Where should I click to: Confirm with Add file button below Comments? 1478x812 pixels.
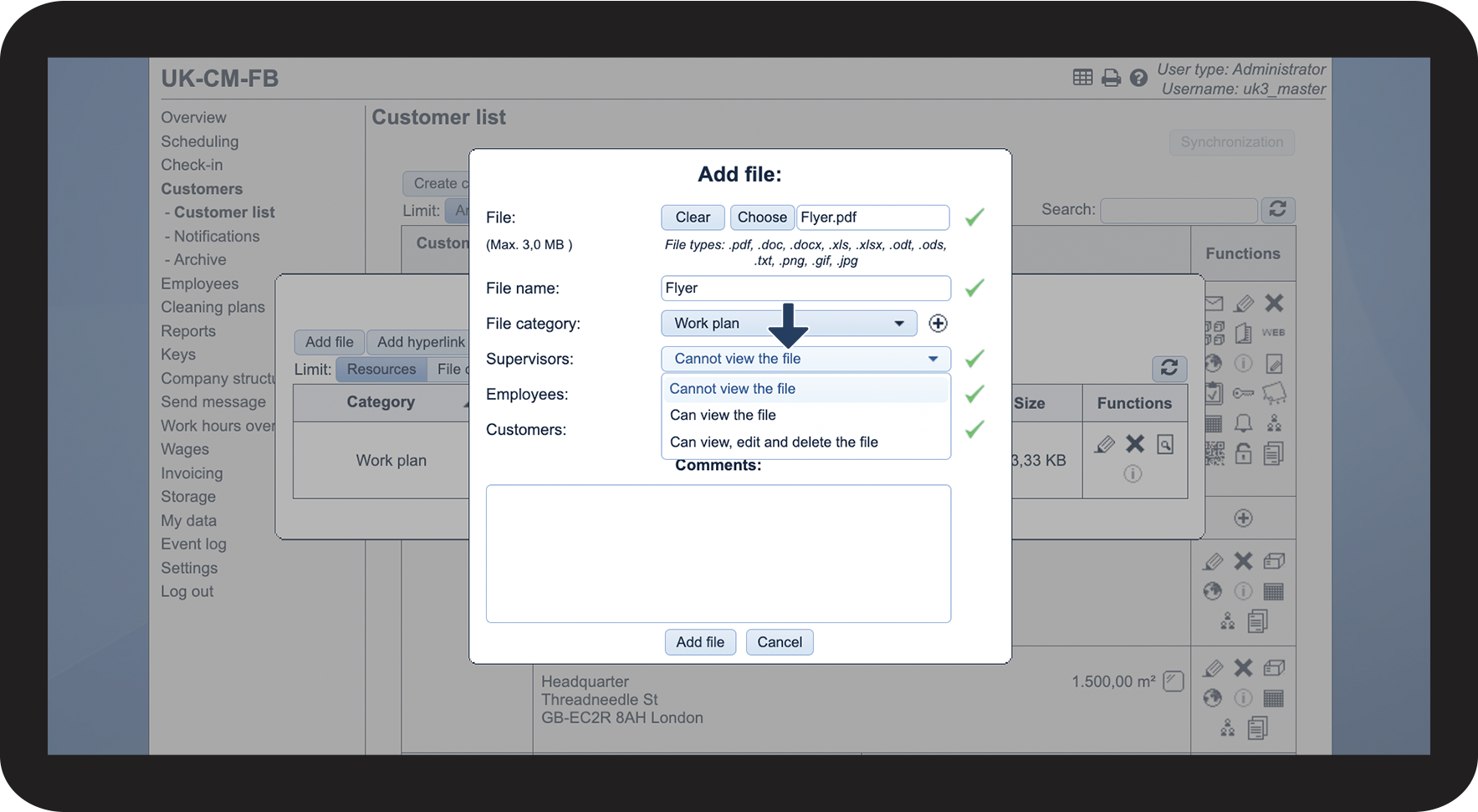[700, 642]
